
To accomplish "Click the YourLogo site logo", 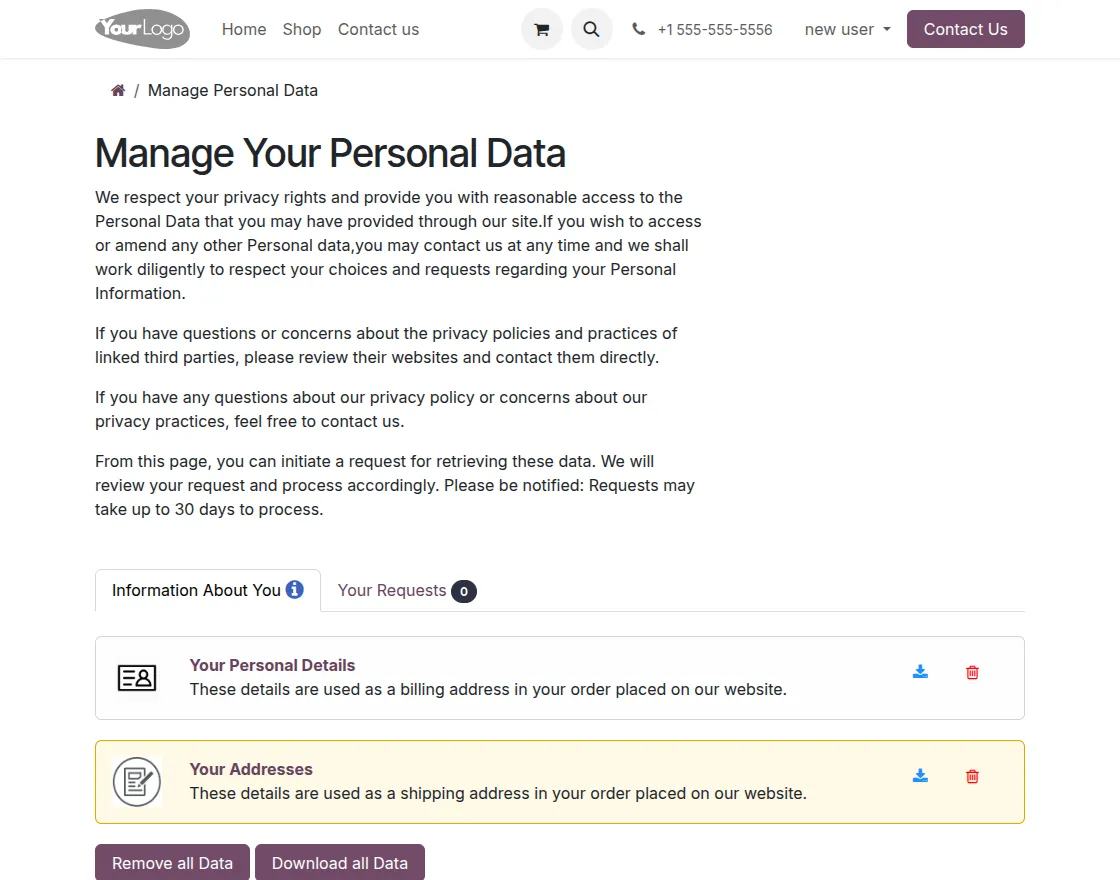I will 142,29.
